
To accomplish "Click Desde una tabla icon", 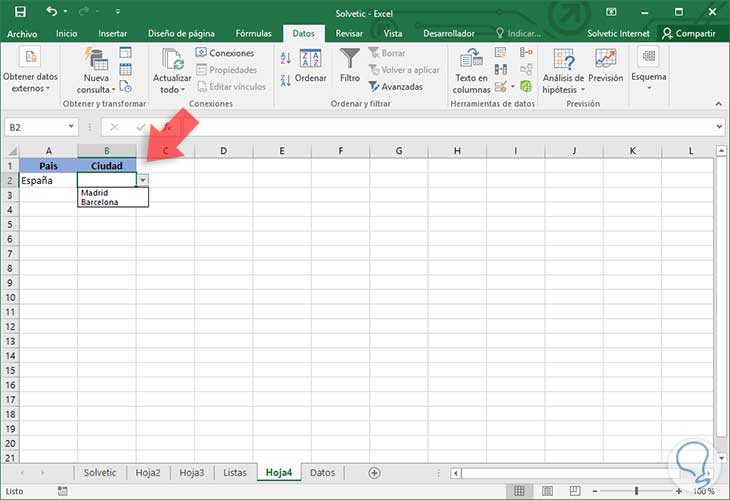I will pyautogui.click(x=126, y=69).
